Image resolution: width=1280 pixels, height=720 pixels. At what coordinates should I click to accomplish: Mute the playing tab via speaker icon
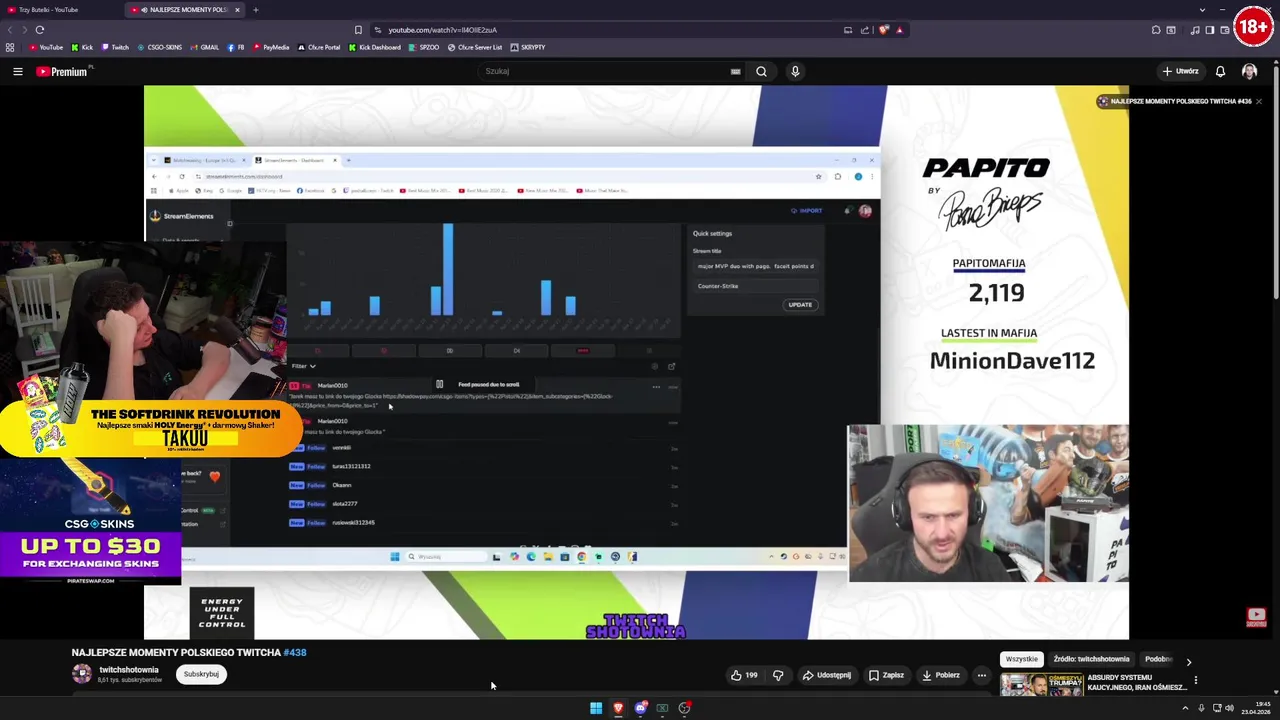tap(144, 10)
